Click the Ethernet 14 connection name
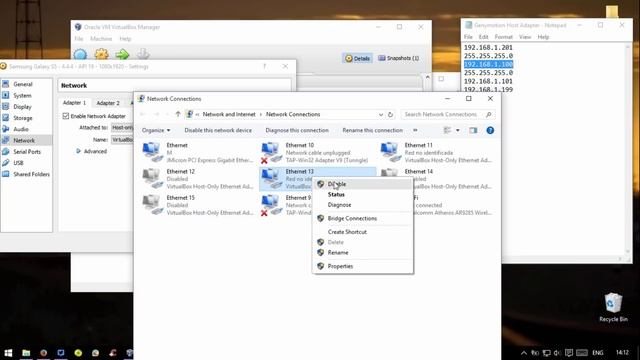Image resolution: width=640 pixels, height=360 pixels. [x=419, y=171]
